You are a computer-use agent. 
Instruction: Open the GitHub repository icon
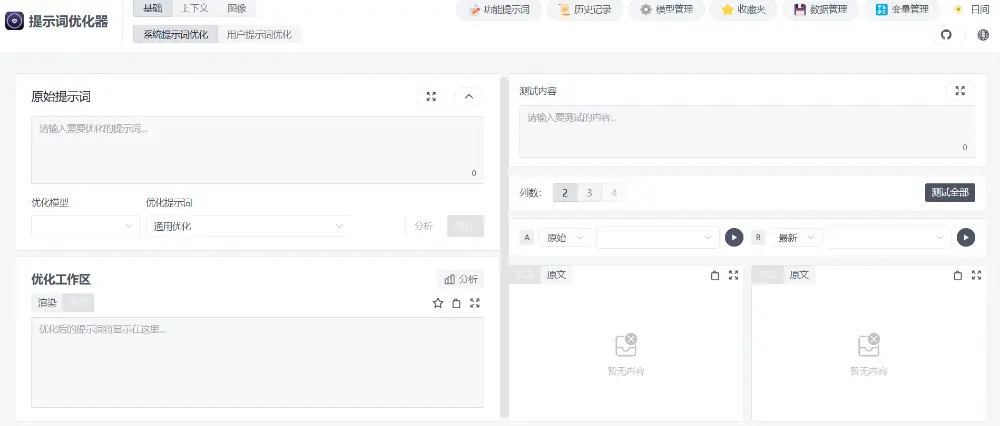coord(946,35)
